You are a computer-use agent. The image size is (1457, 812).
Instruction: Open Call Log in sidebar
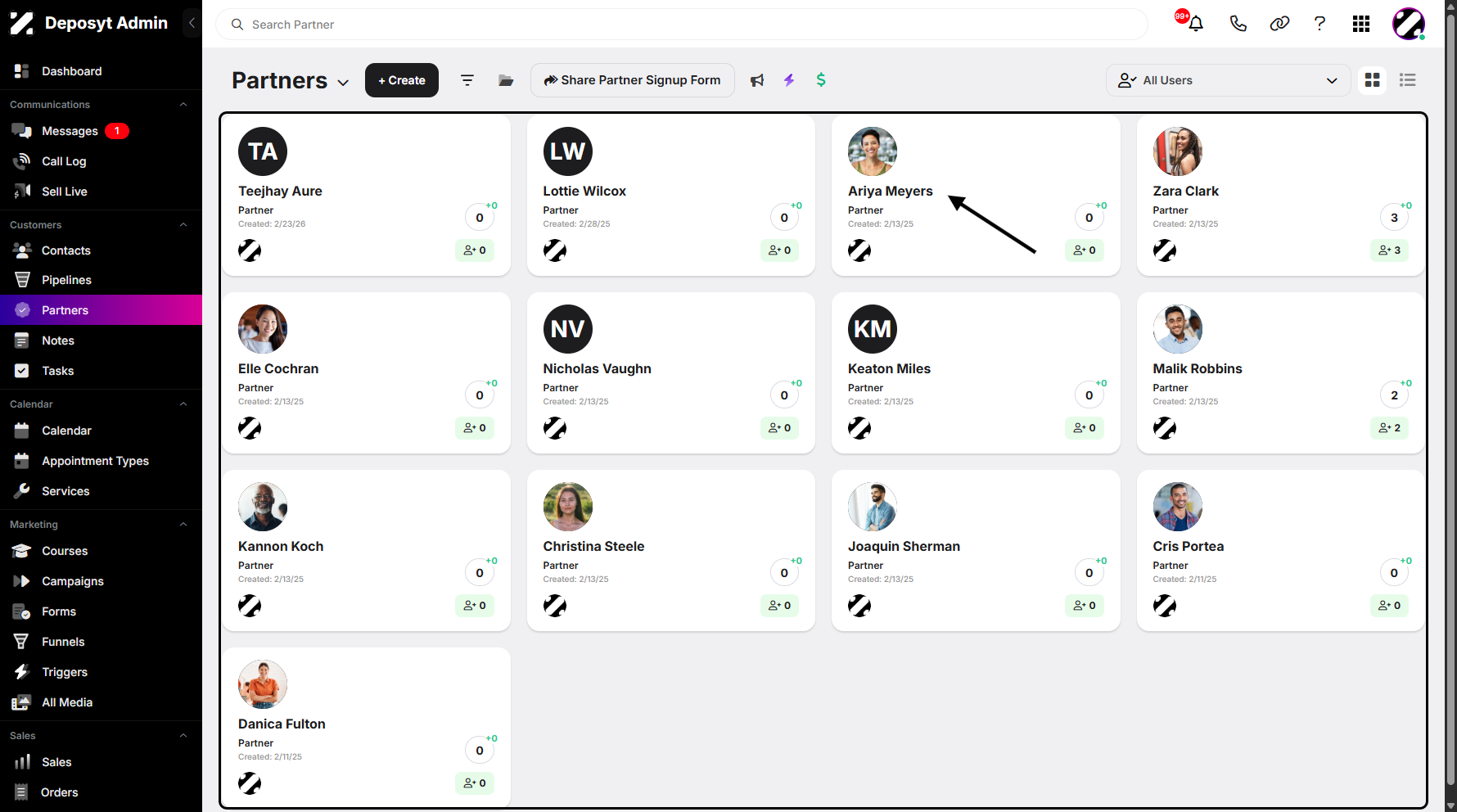(101, 161)
